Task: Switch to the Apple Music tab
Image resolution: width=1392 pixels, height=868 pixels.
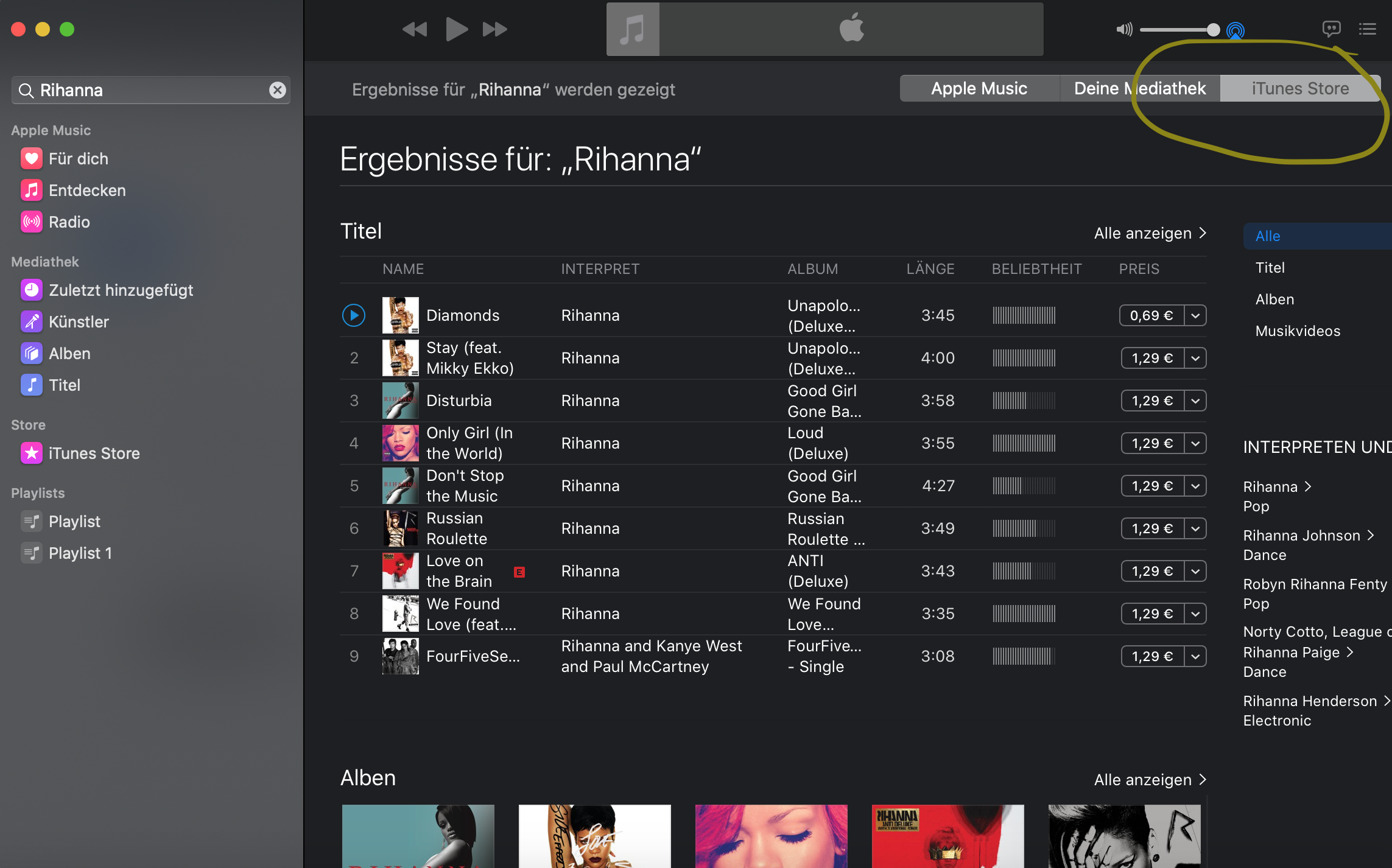Action: tap(979, 89)
